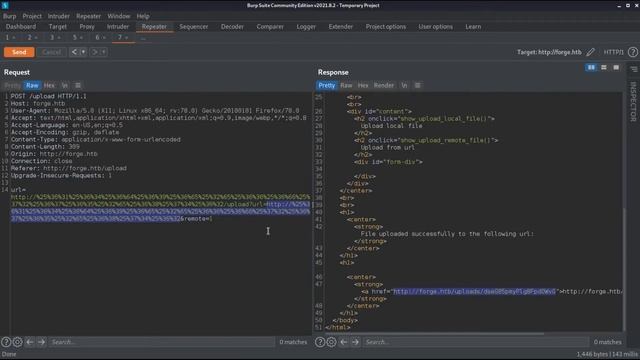Click the response horizontal scrollbar
The image size is (640, 360).
coord(434,333)
